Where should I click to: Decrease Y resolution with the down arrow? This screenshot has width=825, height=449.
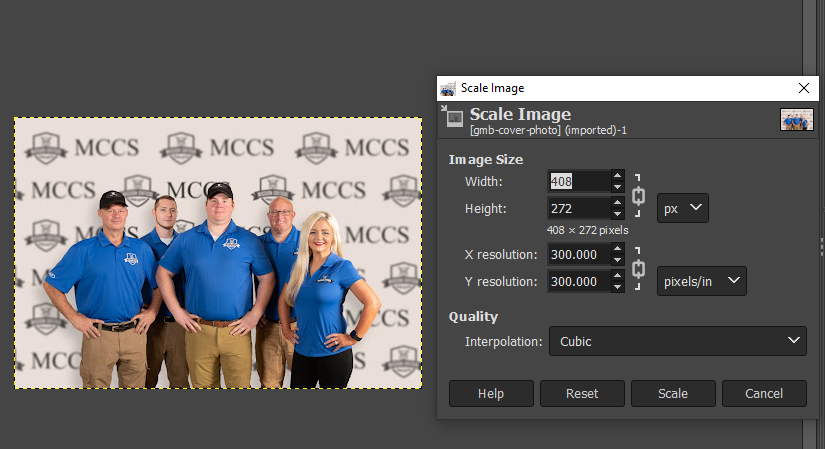click(618, 287)
